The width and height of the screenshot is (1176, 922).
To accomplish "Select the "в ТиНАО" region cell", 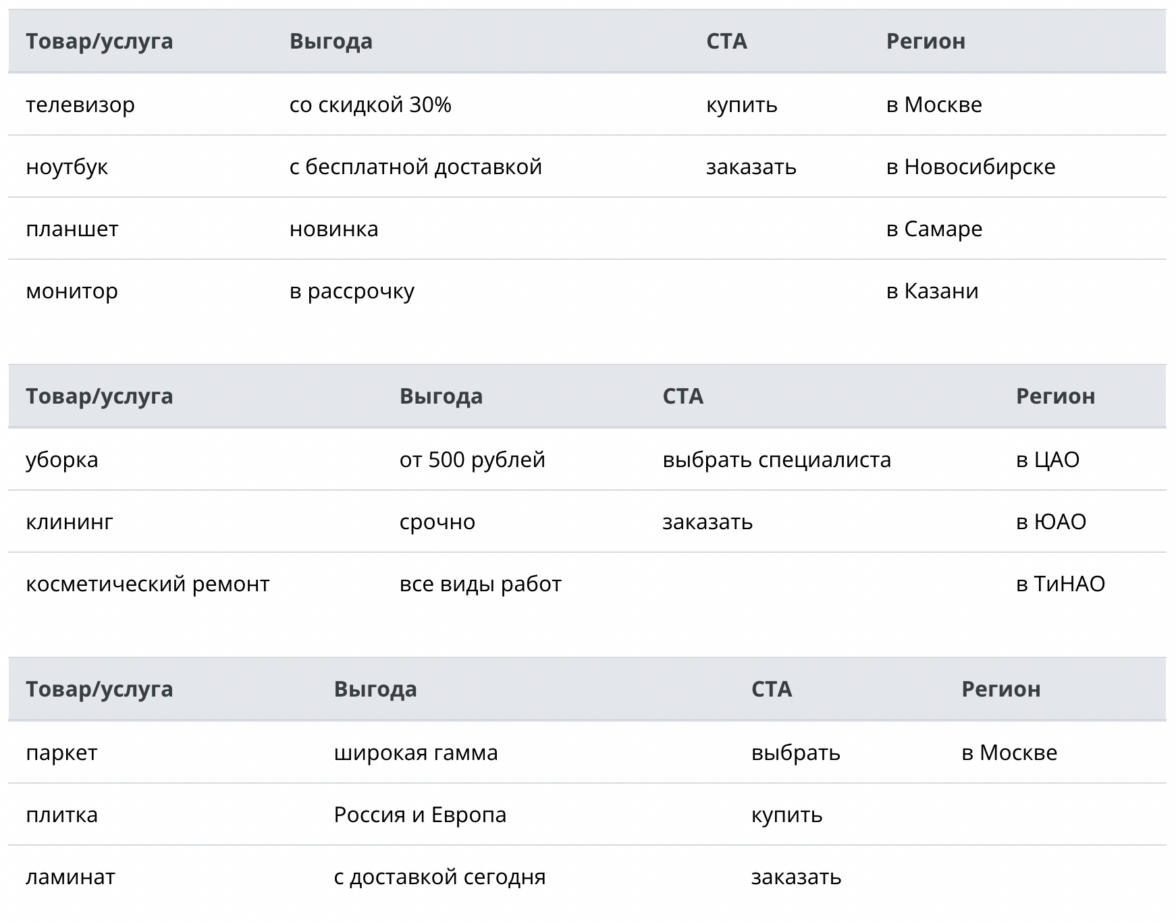I will pyautogui.click(x=1060, y=584).
